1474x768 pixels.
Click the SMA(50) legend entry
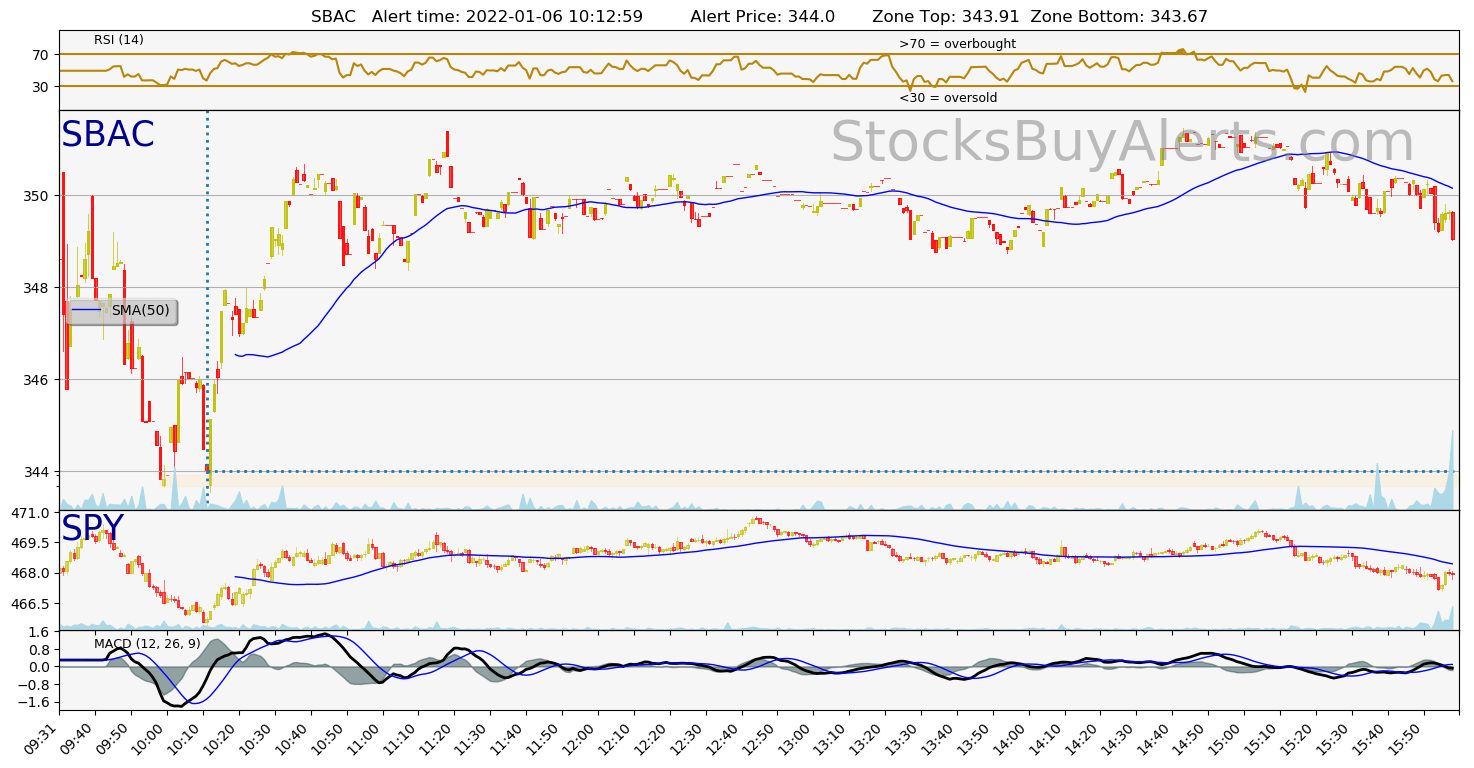tap(122, 311)
